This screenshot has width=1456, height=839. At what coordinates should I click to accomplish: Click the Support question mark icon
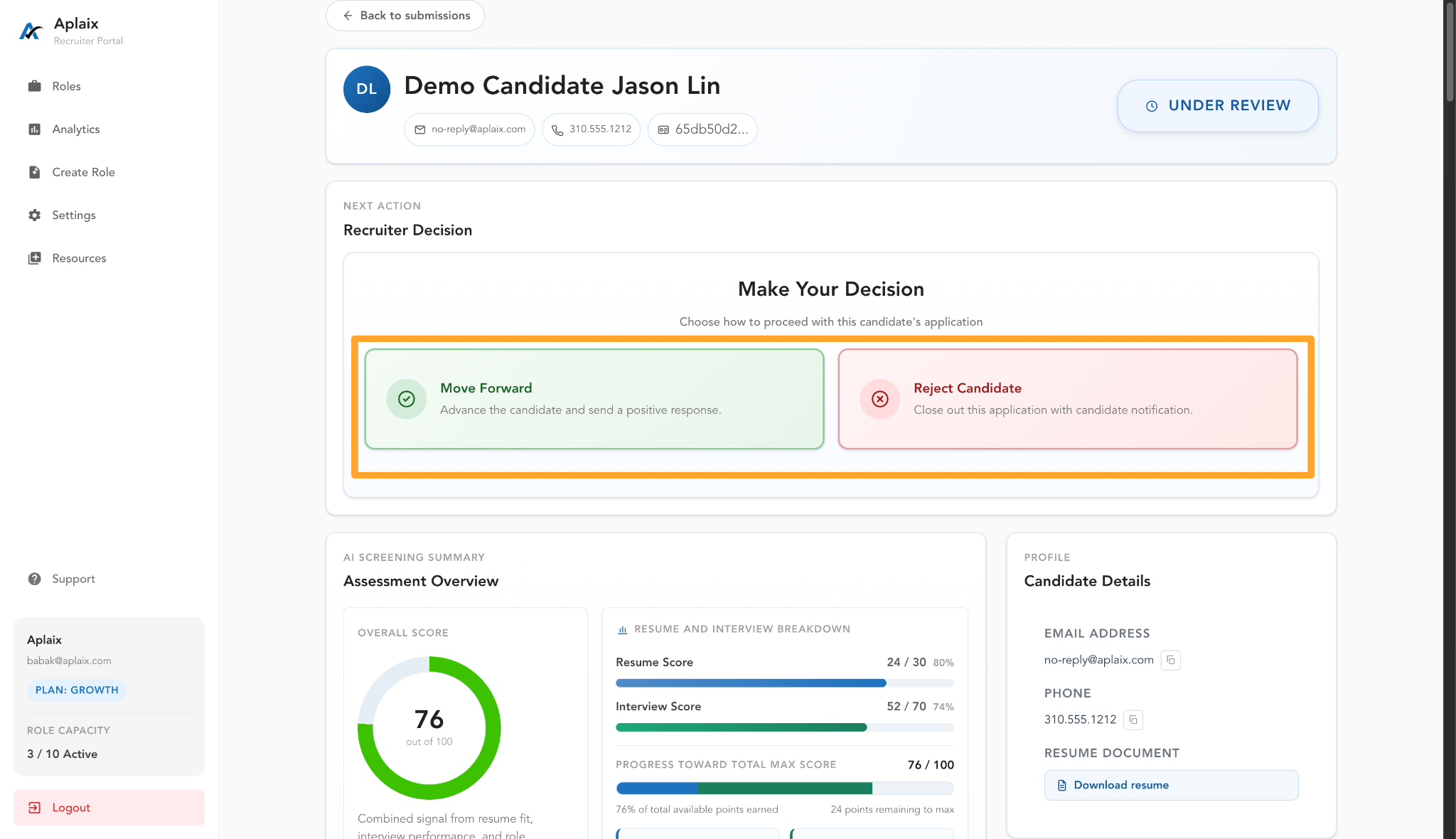(34, 579)
